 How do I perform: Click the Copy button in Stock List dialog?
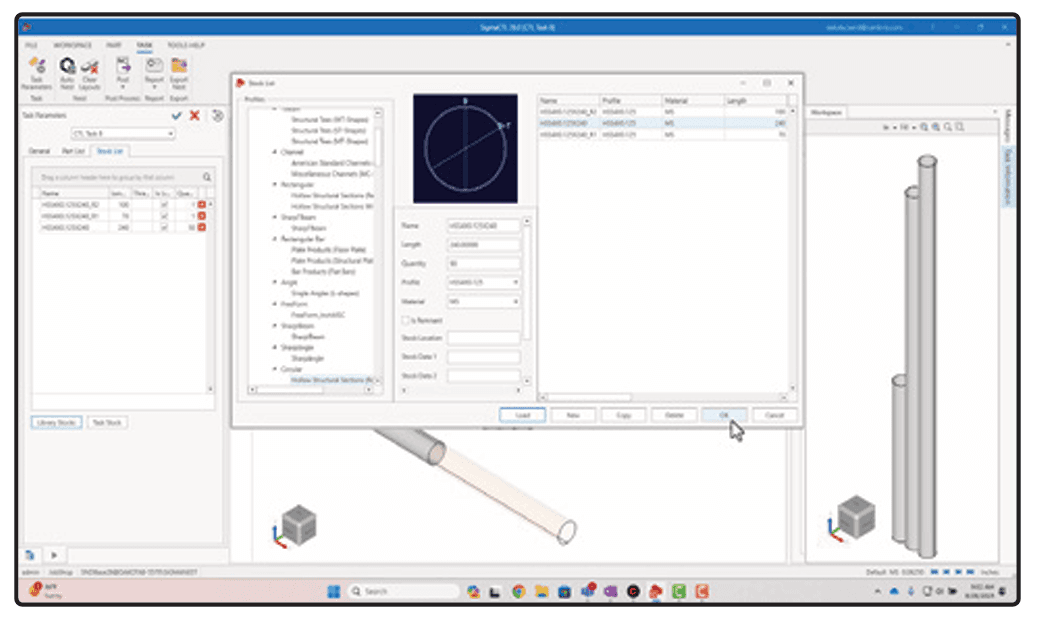point(623,415)
